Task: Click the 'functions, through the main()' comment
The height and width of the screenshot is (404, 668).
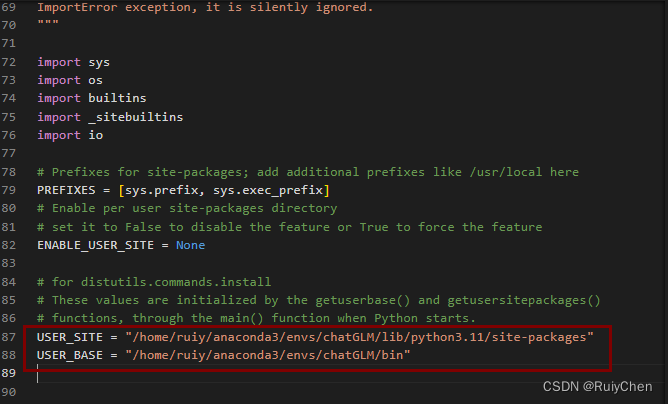Action: click(256, 318)
